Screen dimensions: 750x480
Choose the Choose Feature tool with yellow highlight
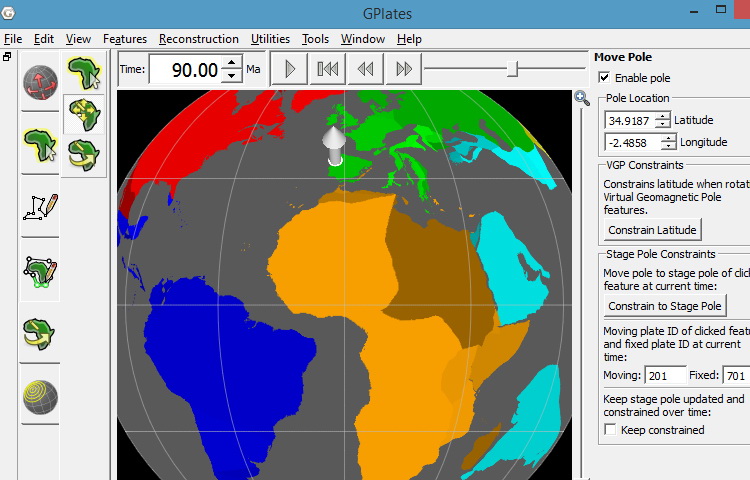click(84, 73)
